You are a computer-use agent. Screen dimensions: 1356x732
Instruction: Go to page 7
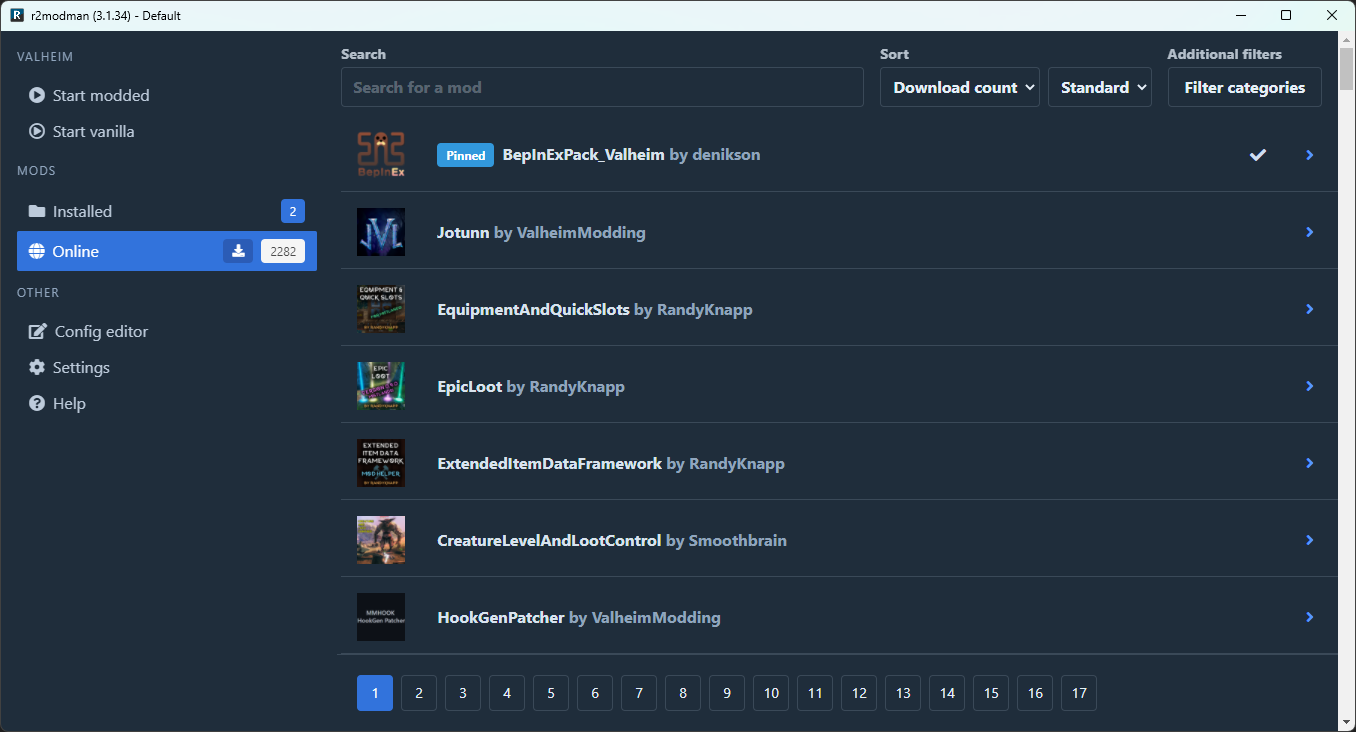pos(639,693)
